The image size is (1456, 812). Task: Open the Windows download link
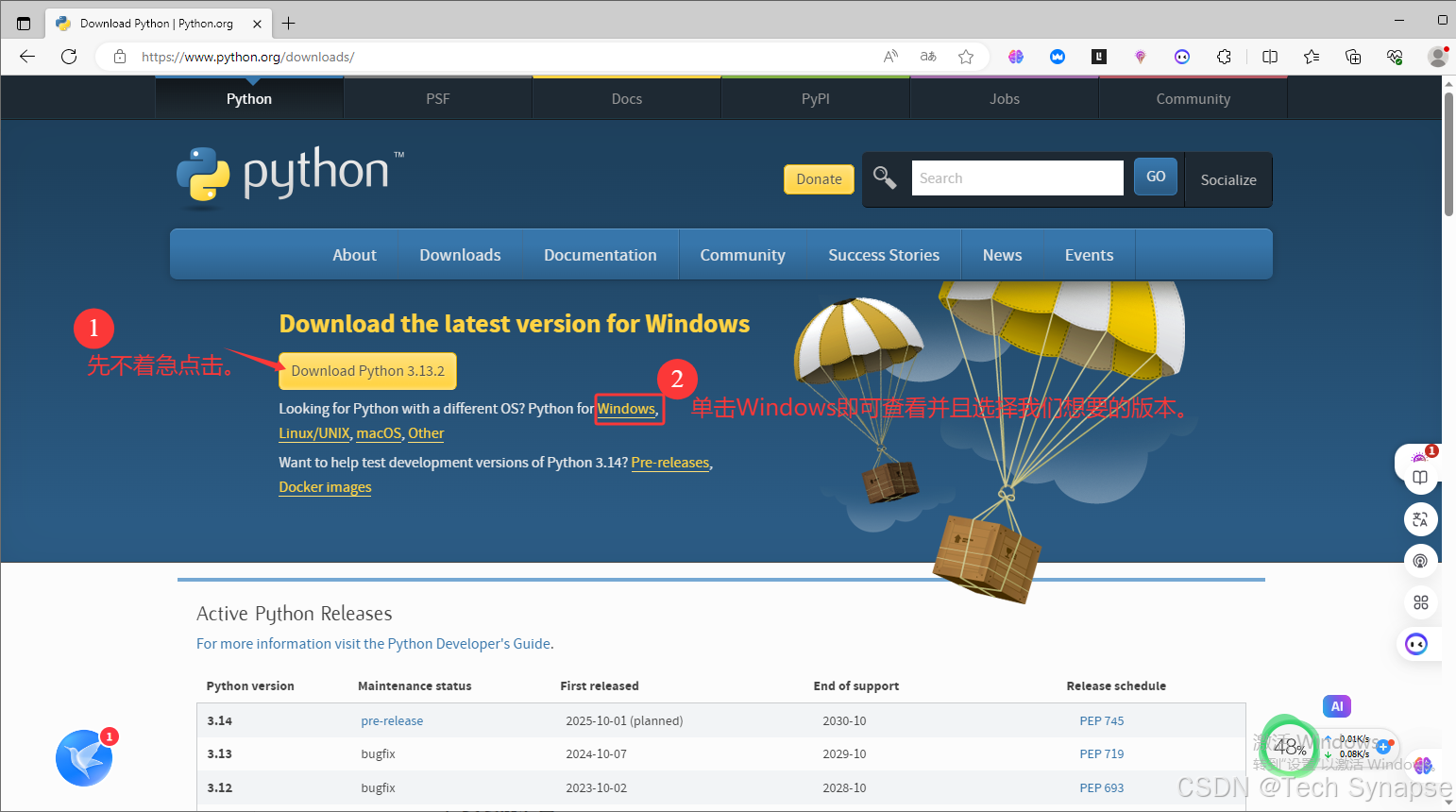click(627, 409)
